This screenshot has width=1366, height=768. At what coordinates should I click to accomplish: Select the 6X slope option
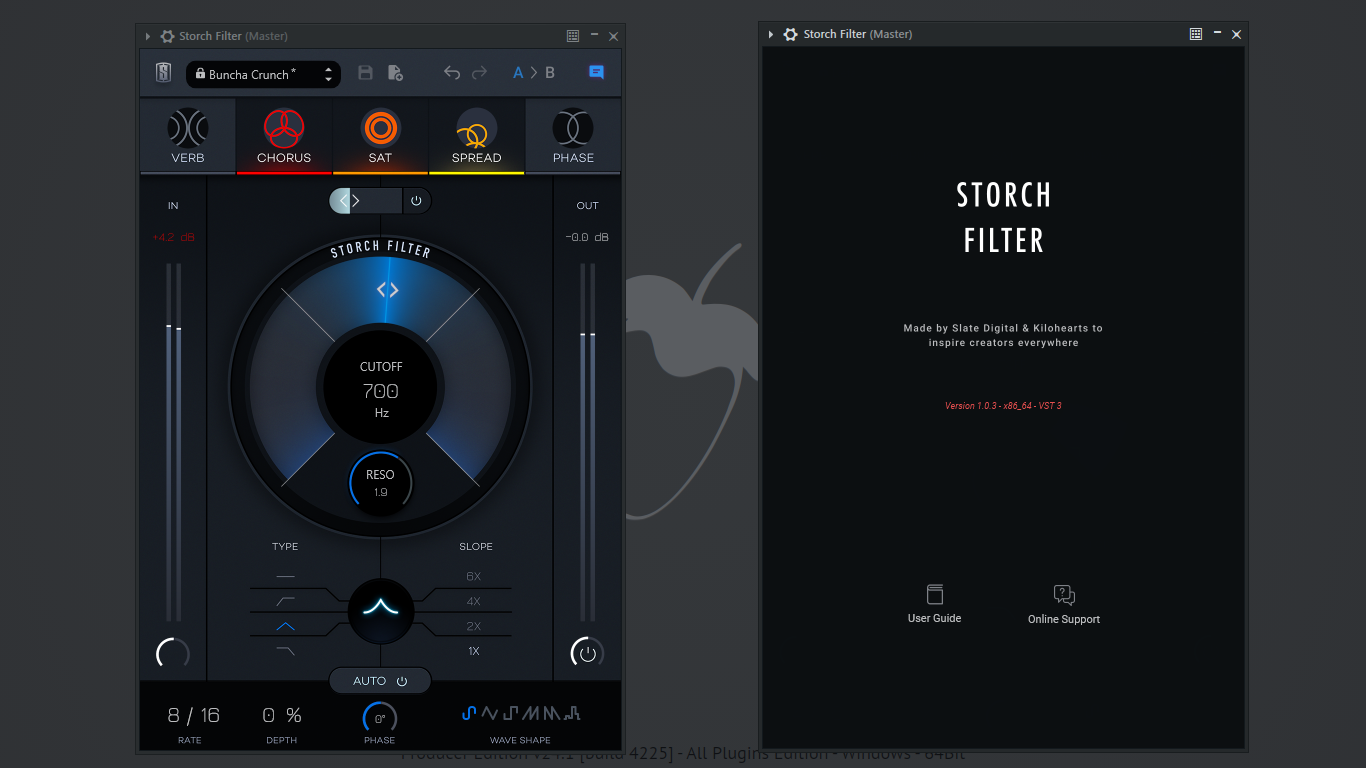point(474,577)
